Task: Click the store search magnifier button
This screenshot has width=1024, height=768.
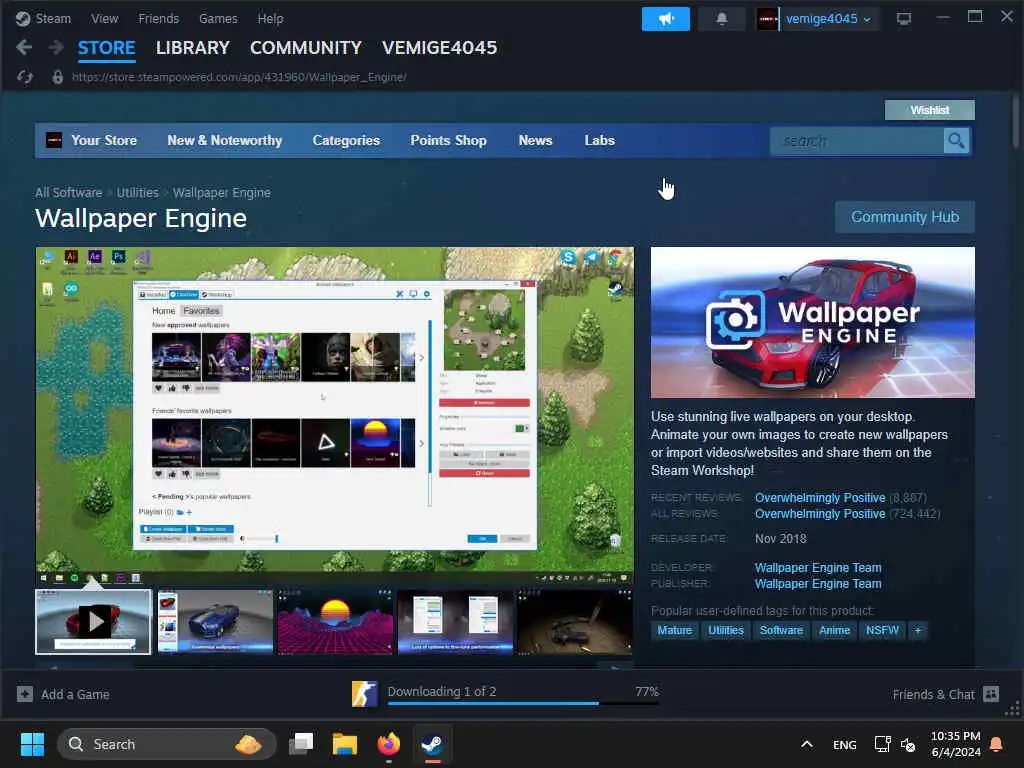Action: pos(957,140)
